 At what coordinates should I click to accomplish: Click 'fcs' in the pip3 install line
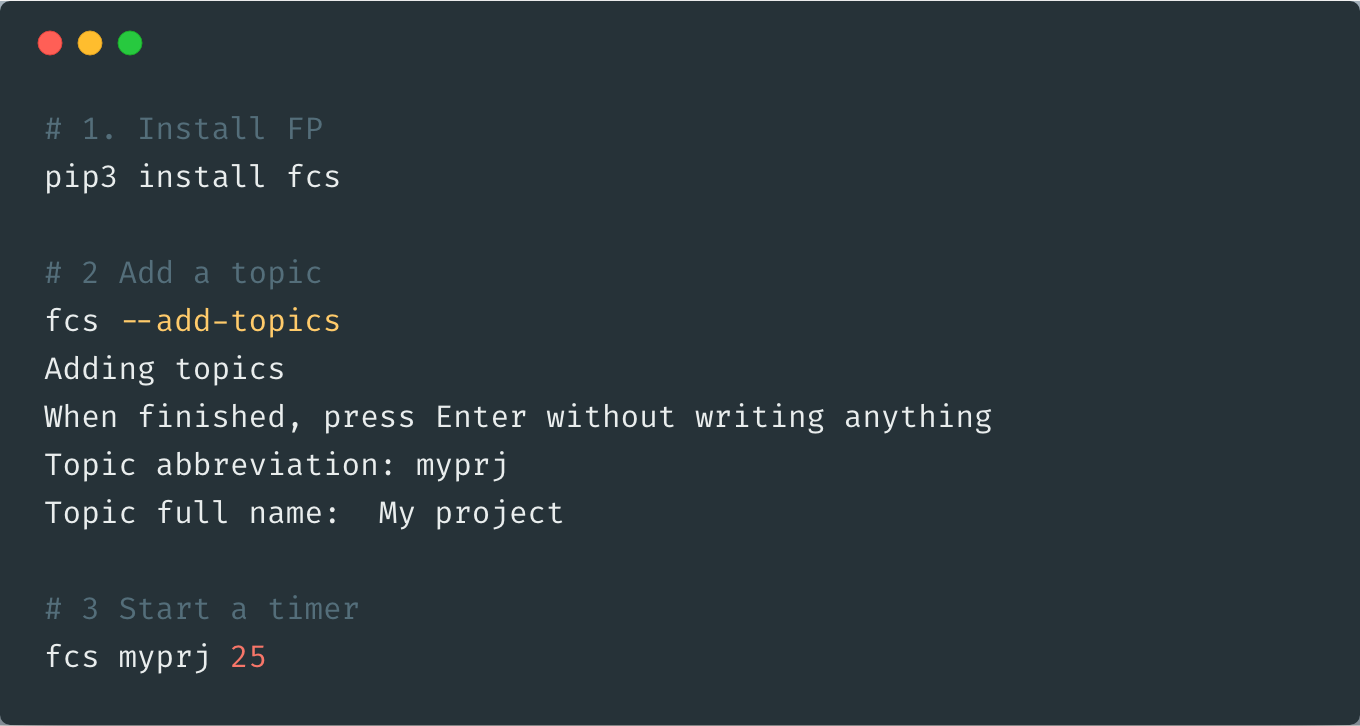click(x=314, y=177)
